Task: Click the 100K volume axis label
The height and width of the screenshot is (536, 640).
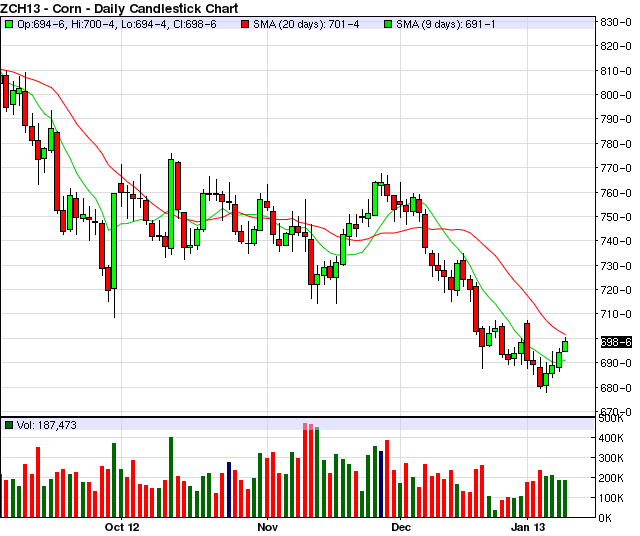Action: 611,498
